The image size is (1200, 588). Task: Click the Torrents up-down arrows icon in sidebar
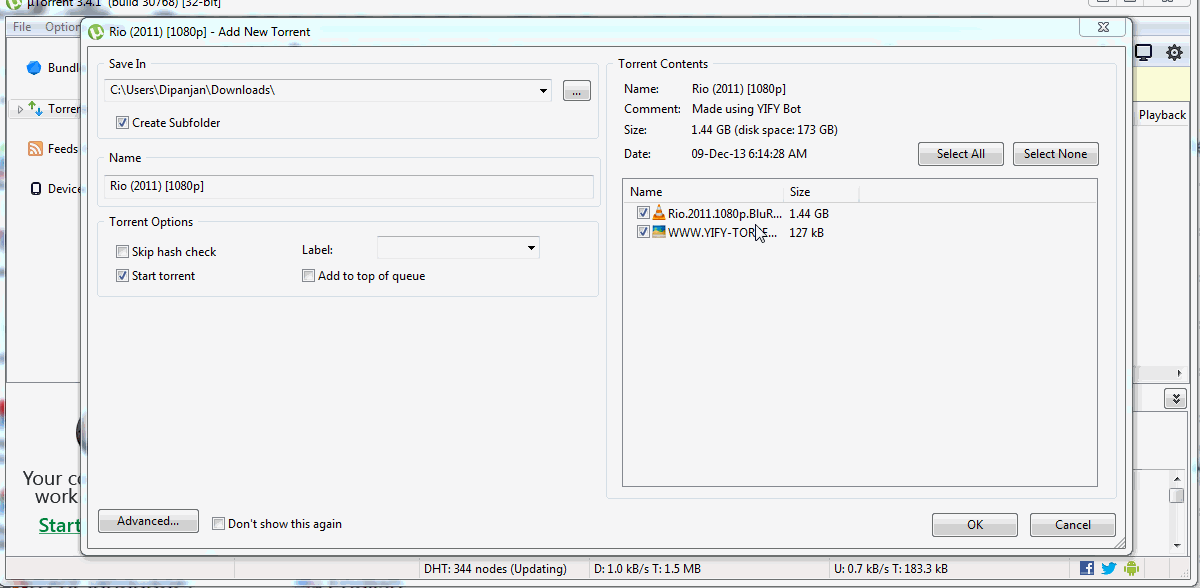tap(35, 108)
